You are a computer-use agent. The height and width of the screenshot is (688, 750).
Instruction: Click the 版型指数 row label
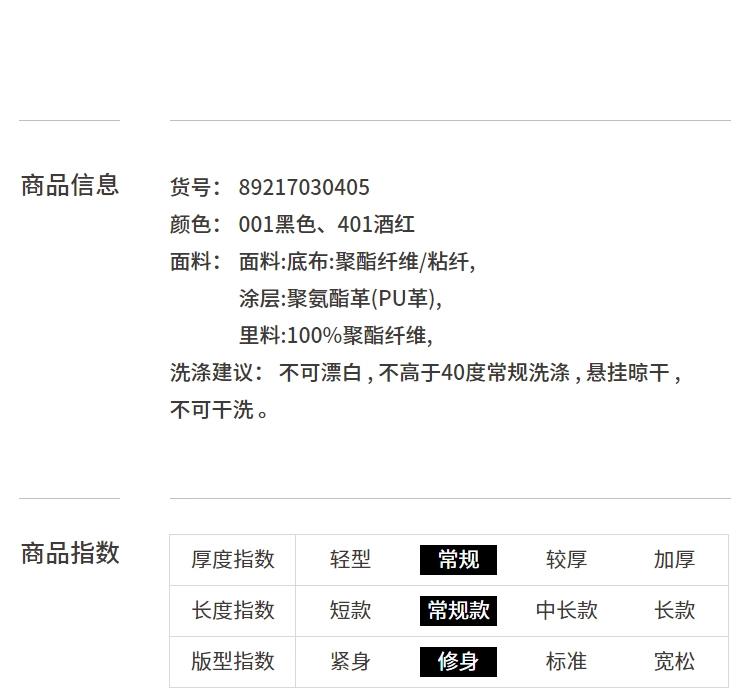tap(233, 662)
